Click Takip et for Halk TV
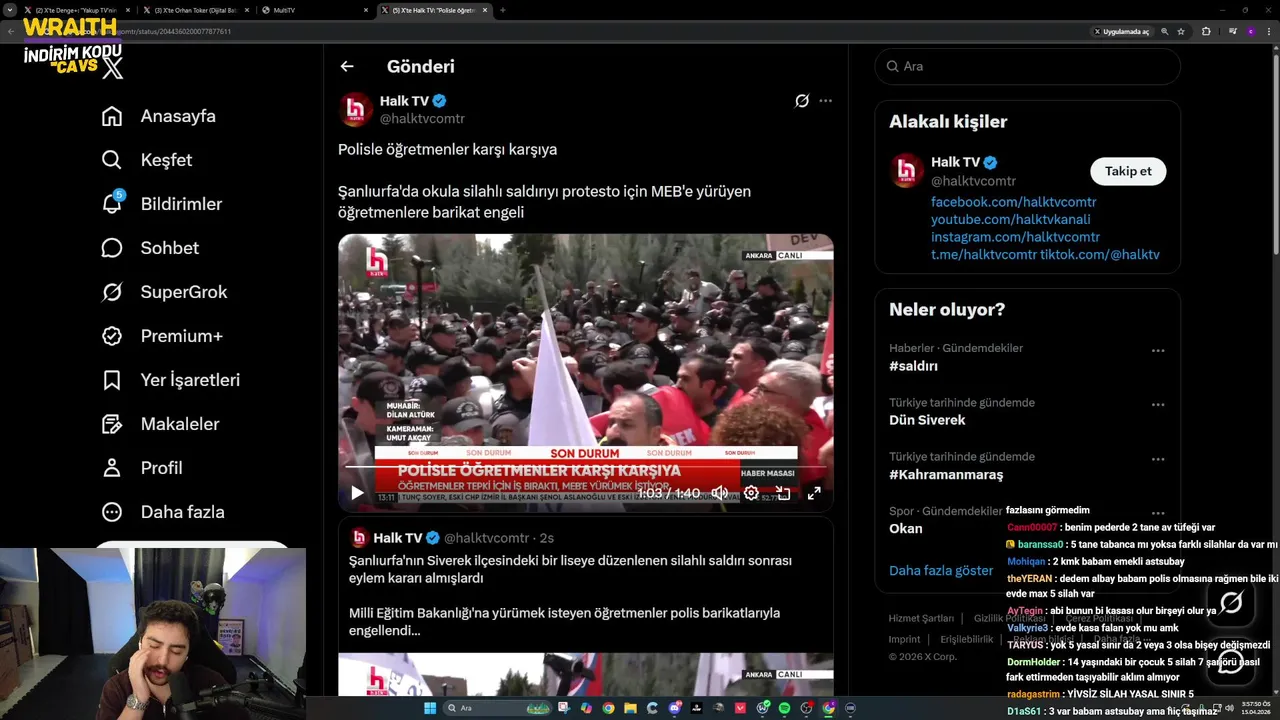The image size is (1280, 720). tap(1128, 171)
